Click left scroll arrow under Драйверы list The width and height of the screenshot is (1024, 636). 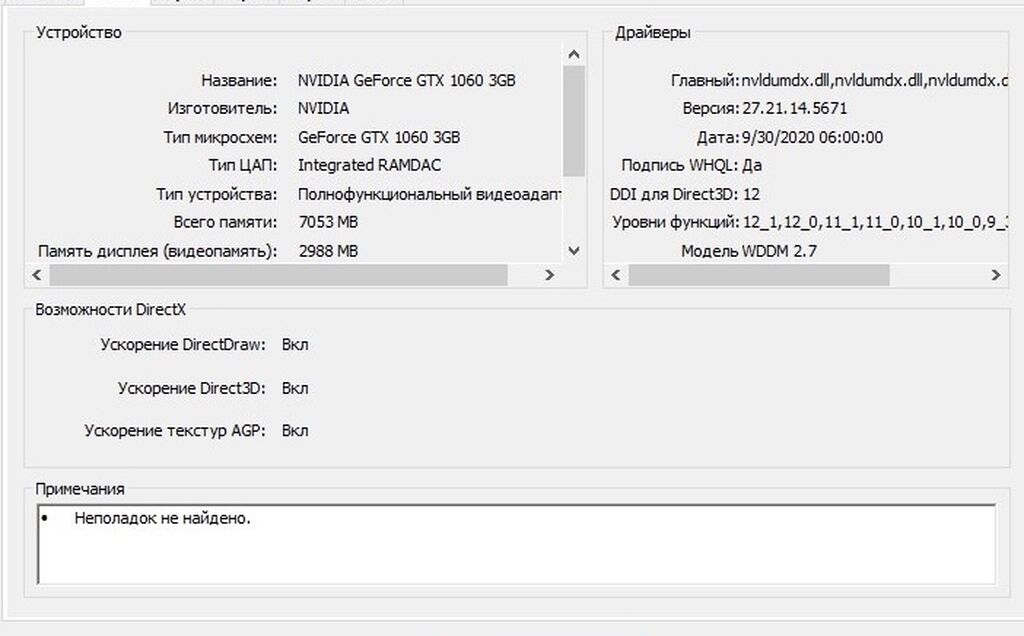(x=616, y=274)
